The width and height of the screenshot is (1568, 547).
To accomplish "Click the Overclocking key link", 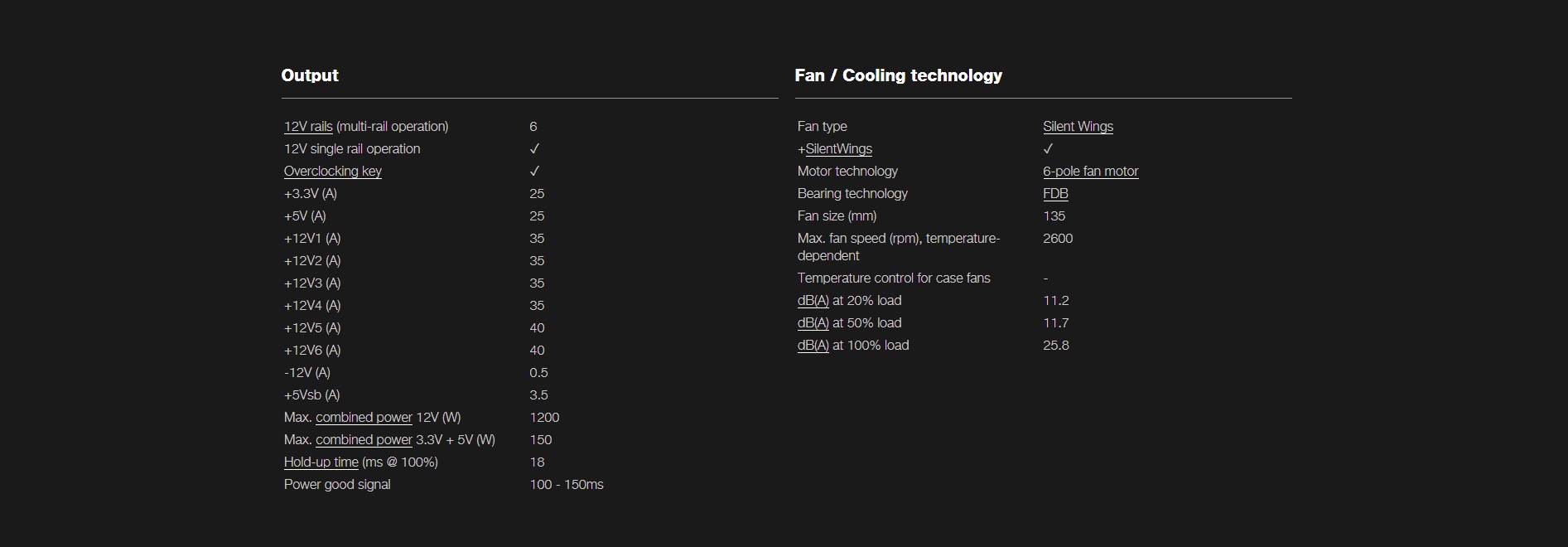I will click(333, 172).
